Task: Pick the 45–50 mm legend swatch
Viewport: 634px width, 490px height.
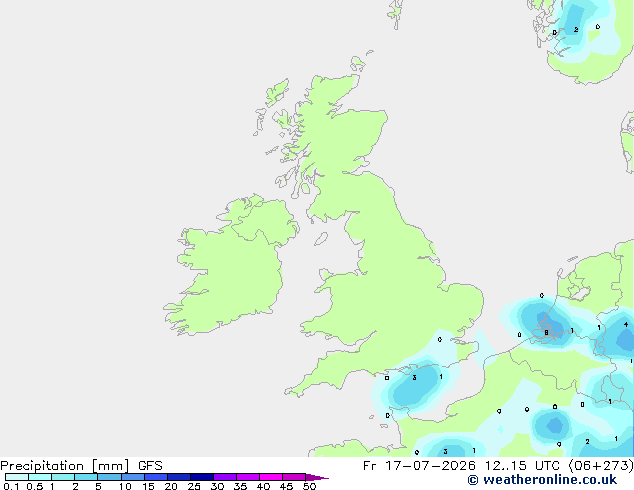Action: 294,477
